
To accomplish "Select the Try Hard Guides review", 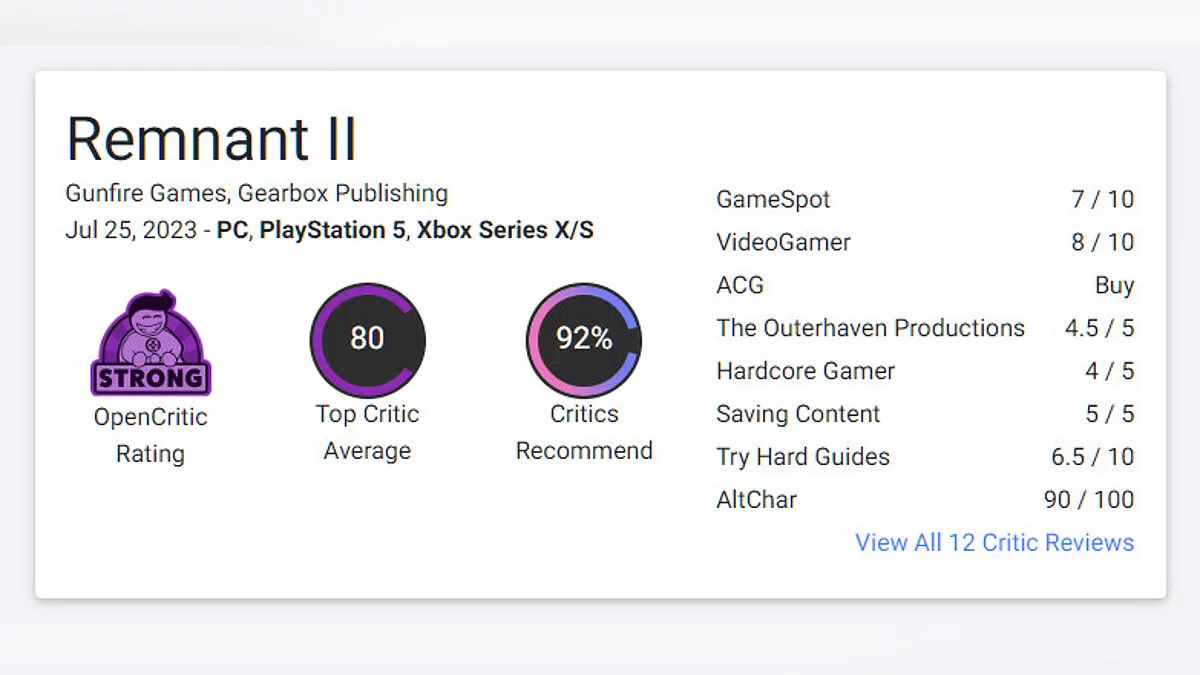I will (x=803, y=457).
